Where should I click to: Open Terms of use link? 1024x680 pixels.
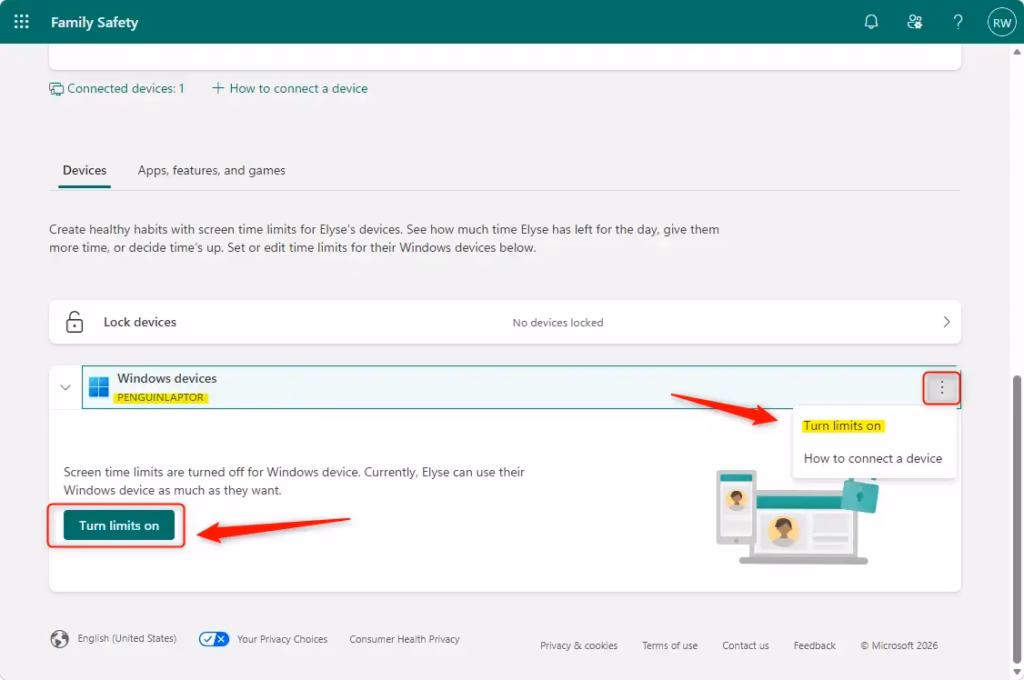point(669,645)
